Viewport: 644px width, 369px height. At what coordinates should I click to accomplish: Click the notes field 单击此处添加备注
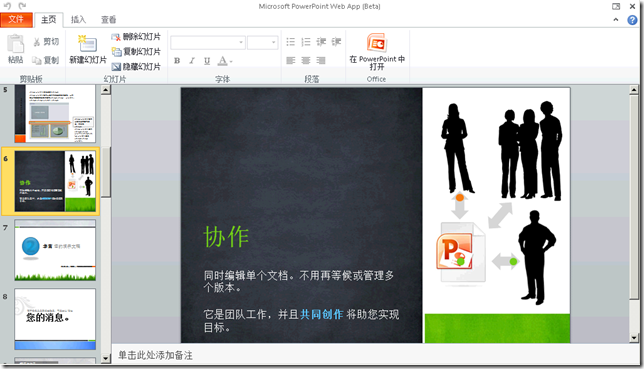[x=155, y=355]
